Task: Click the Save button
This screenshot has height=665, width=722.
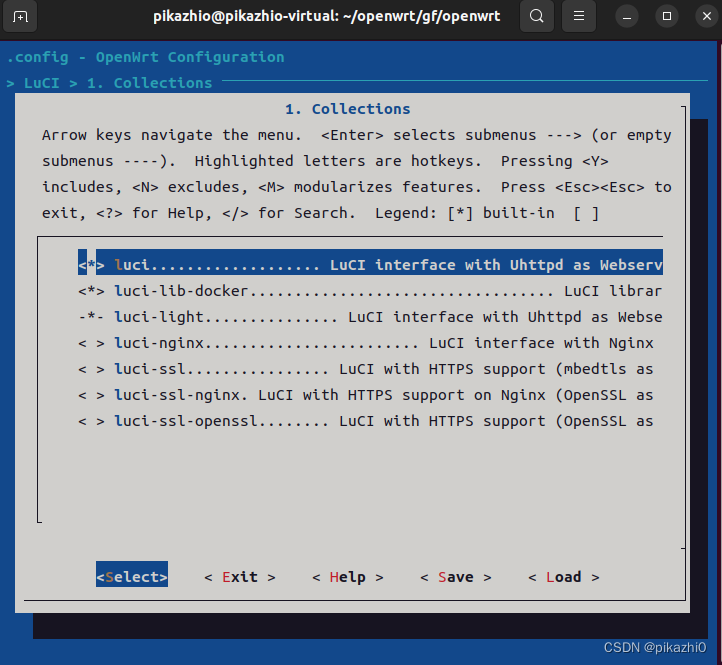Action: tap(456, 578)
